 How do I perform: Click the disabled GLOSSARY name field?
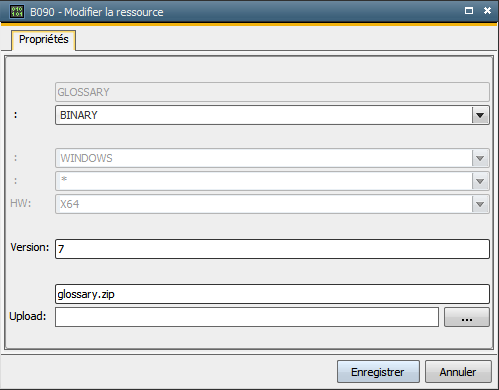pos(272,92)
